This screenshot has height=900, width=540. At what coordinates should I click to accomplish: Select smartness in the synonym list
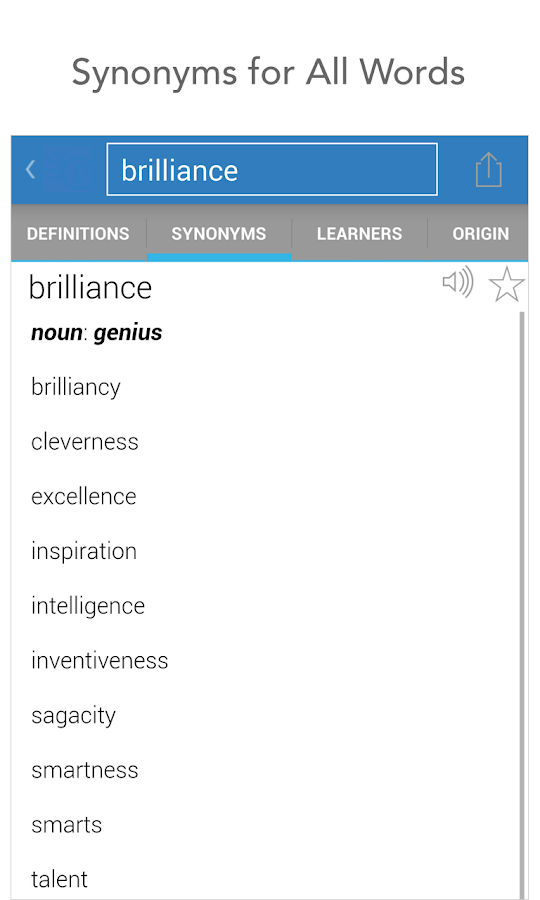(85, 770)
